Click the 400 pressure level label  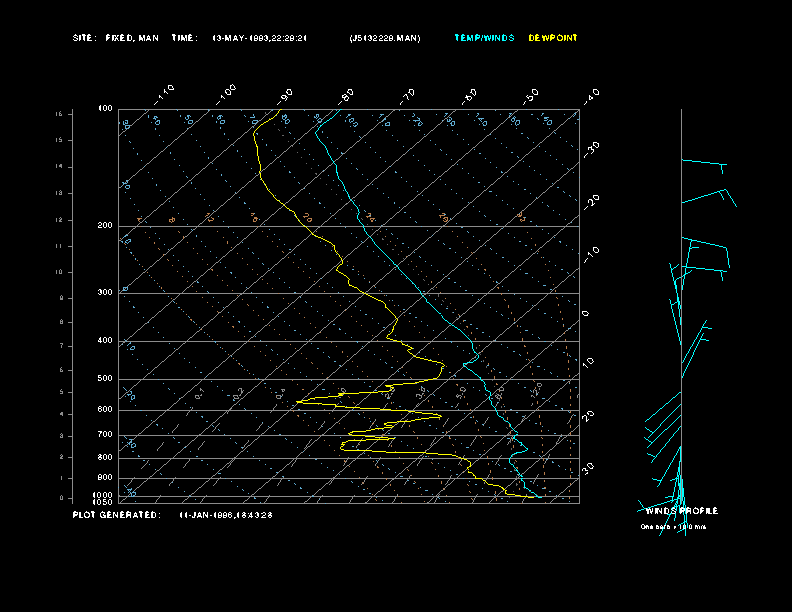click(x=105, y=340)
